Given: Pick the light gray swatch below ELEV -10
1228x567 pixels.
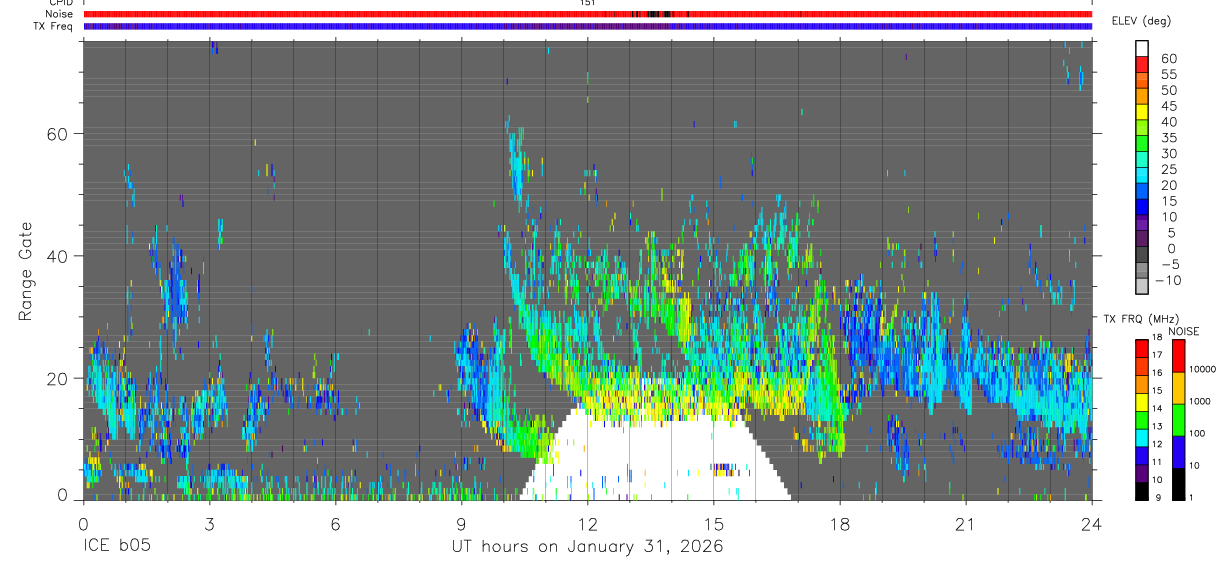Looking at the screenshot, I should [x=1142, y=287].
